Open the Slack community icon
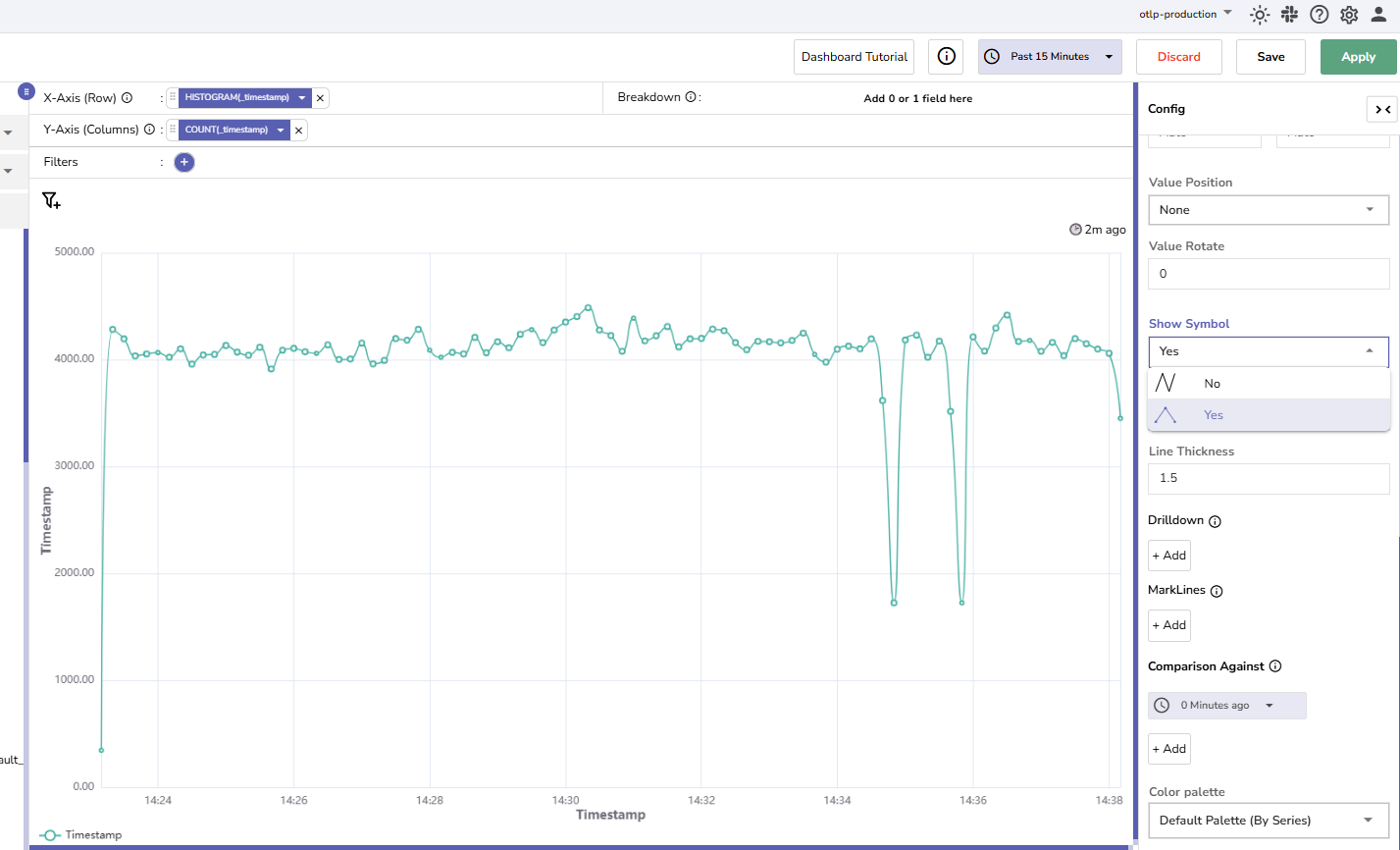1400x850 pixels. 1289,15
